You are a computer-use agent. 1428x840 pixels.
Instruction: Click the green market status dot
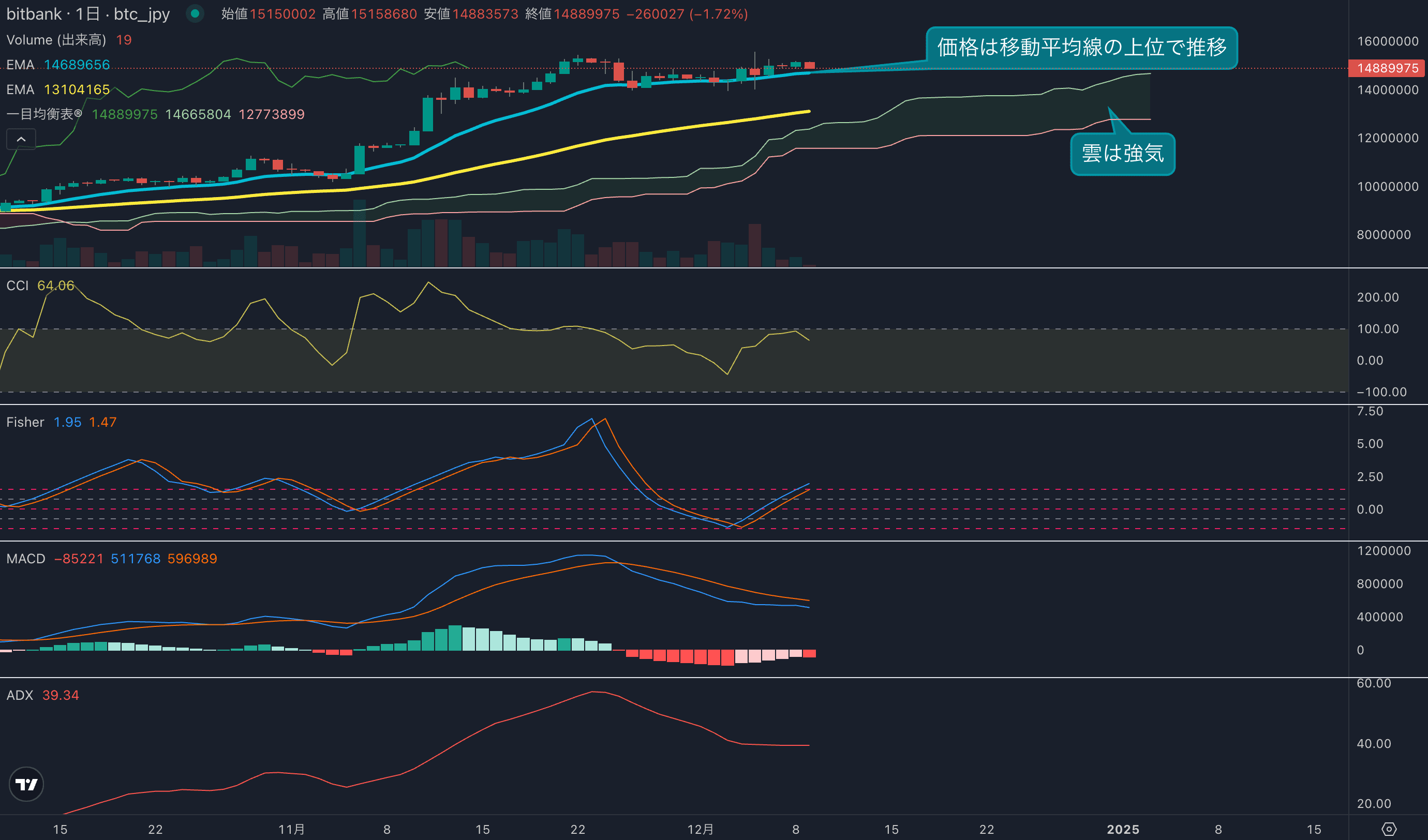[195, 13]
